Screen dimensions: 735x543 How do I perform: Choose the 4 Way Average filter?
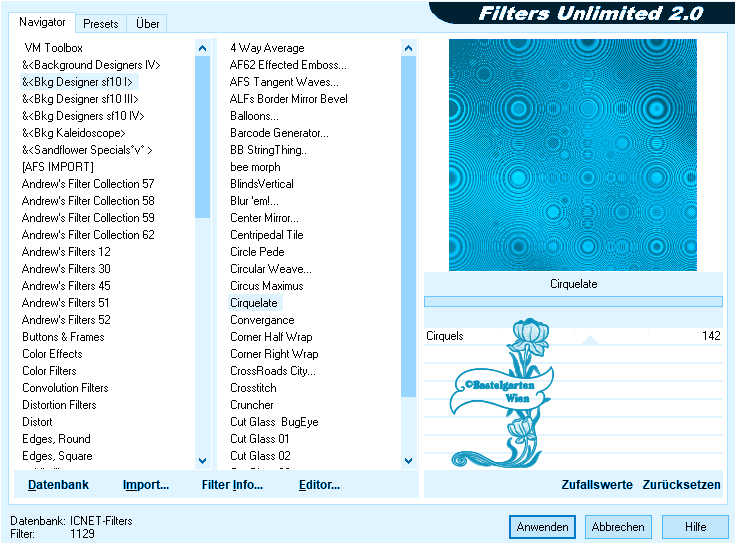point(267,48)
